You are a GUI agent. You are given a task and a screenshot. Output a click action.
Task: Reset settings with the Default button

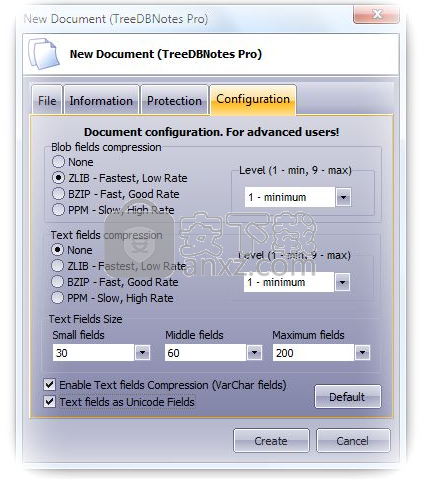pos(347,397)
